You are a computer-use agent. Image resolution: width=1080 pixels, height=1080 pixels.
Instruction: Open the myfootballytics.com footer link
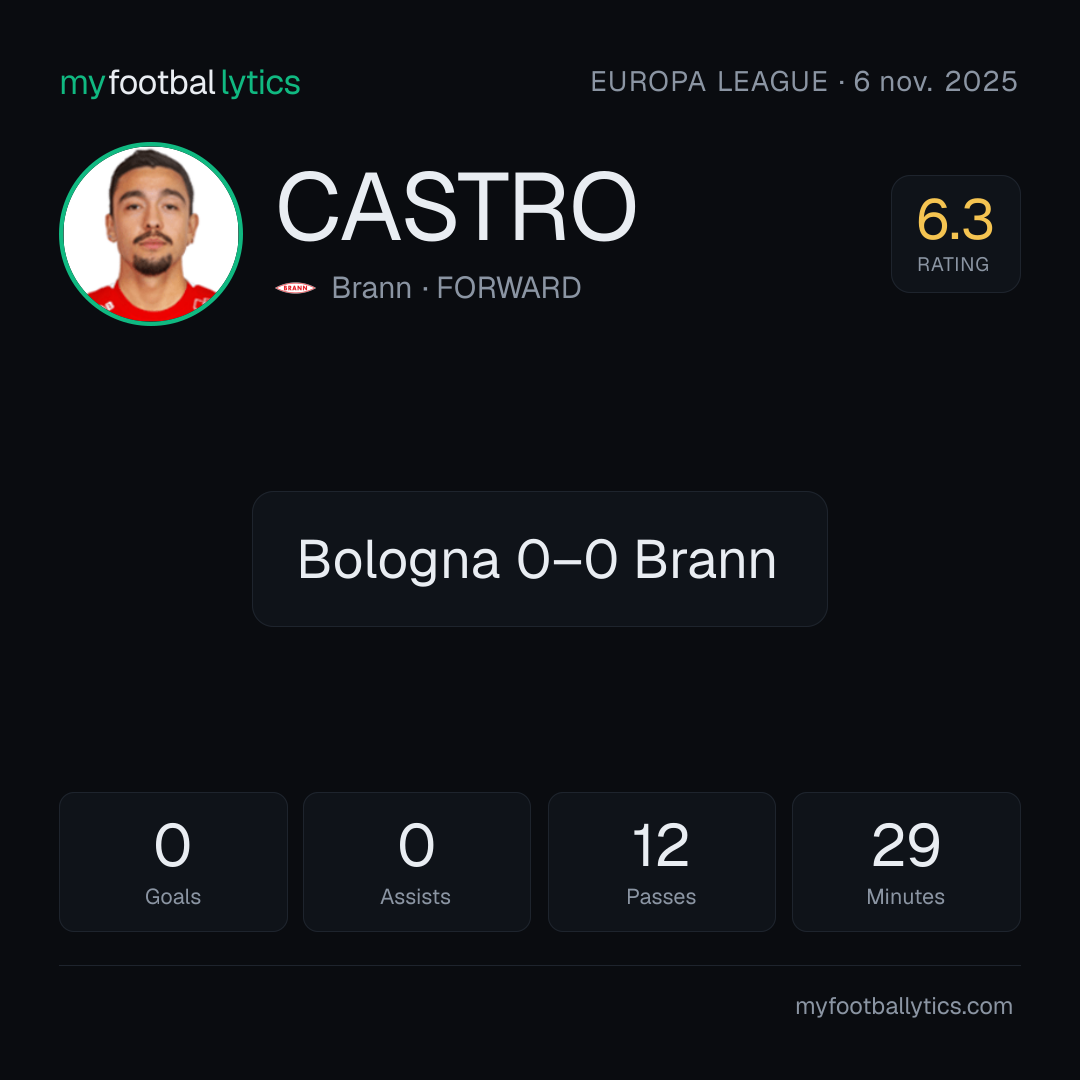coord(904,1006)
